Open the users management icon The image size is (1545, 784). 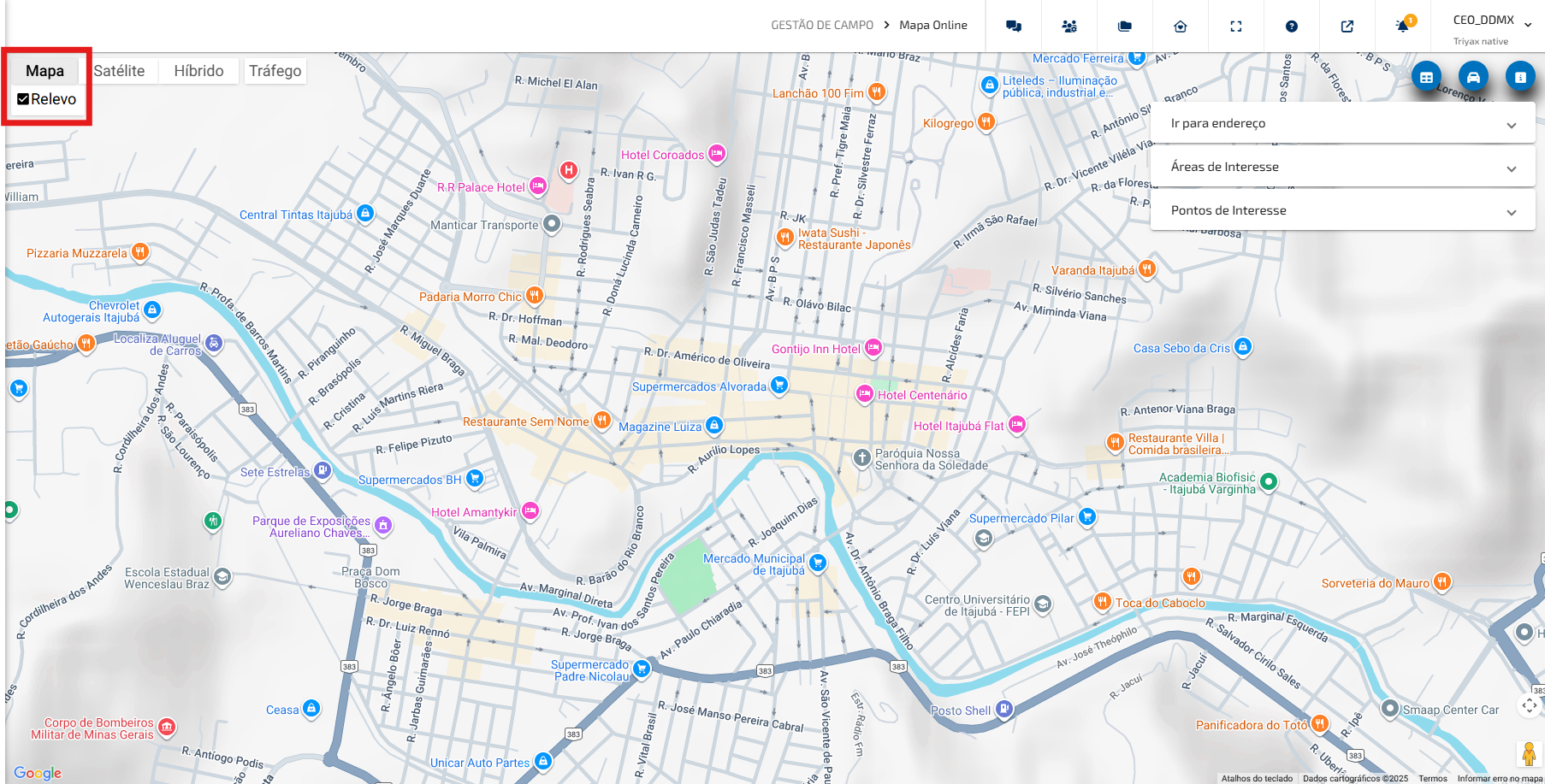[x=1069, y=27]
